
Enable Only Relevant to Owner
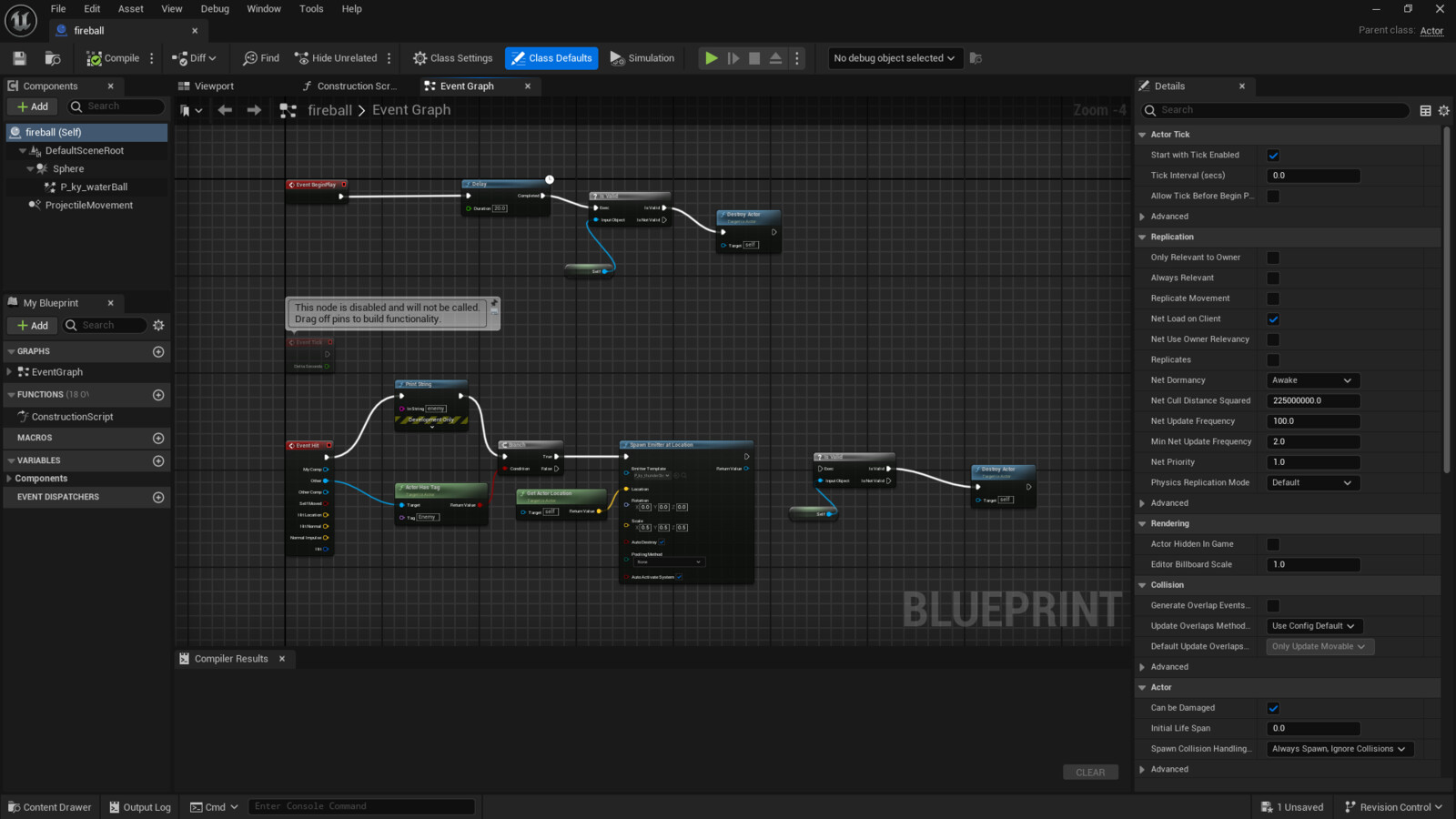point(1273,258)
